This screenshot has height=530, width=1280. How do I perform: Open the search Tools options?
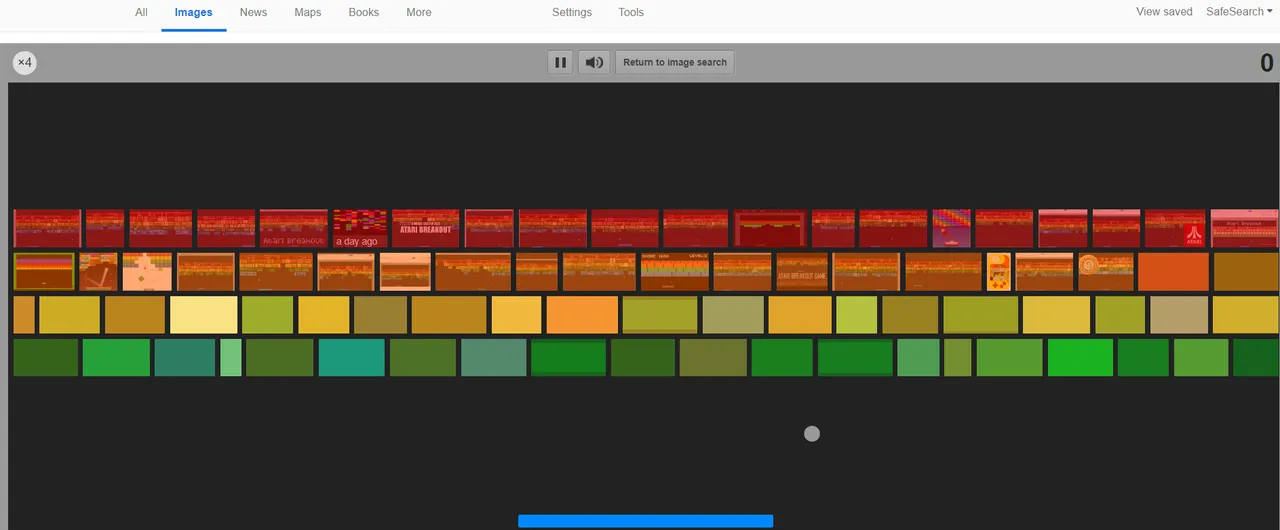pyautogui.click(x=631, y=12)
